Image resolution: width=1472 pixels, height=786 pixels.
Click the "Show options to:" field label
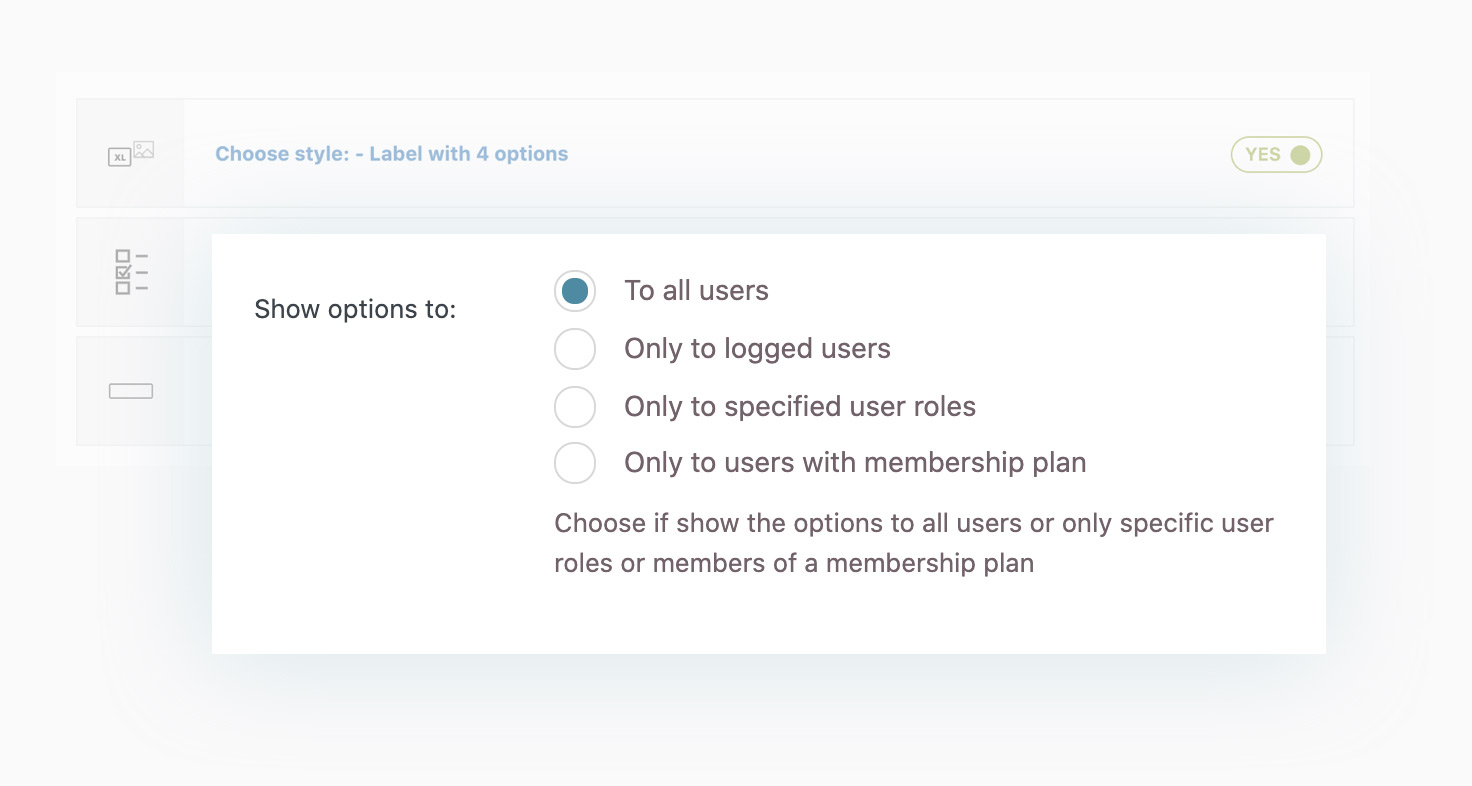point(355,309)
